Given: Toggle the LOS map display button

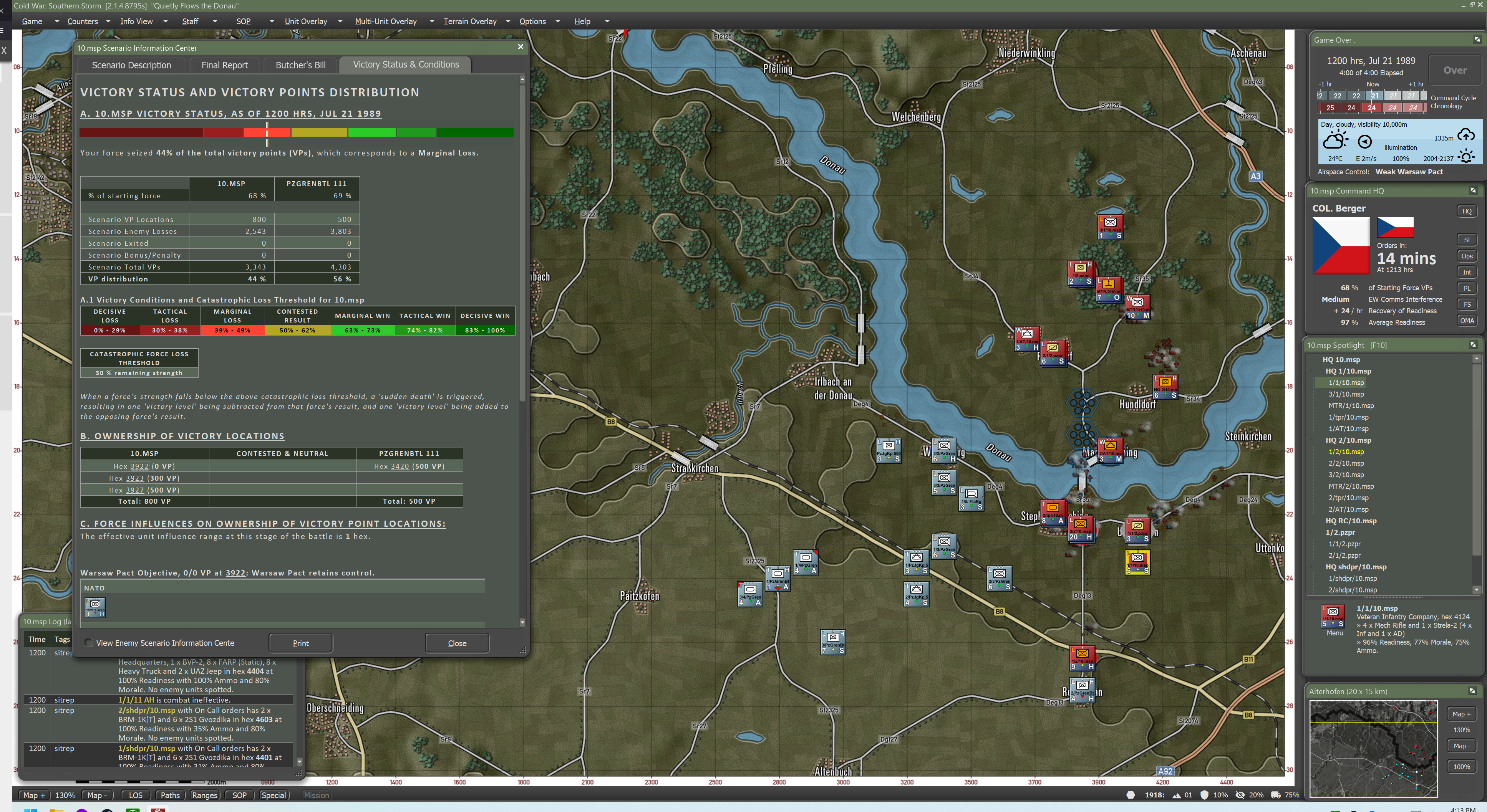Looking at the screenshot, I should [x=136, y=795].
